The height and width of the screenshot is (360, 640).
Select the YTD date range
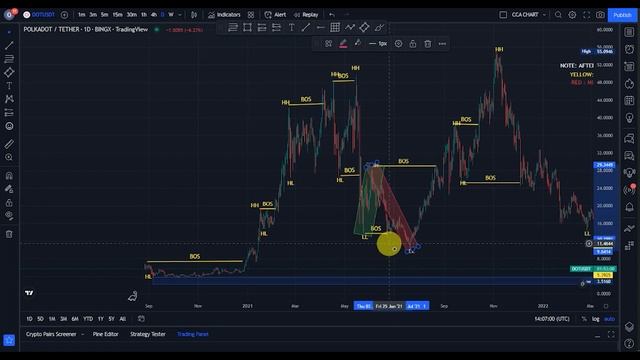point(88,319)
